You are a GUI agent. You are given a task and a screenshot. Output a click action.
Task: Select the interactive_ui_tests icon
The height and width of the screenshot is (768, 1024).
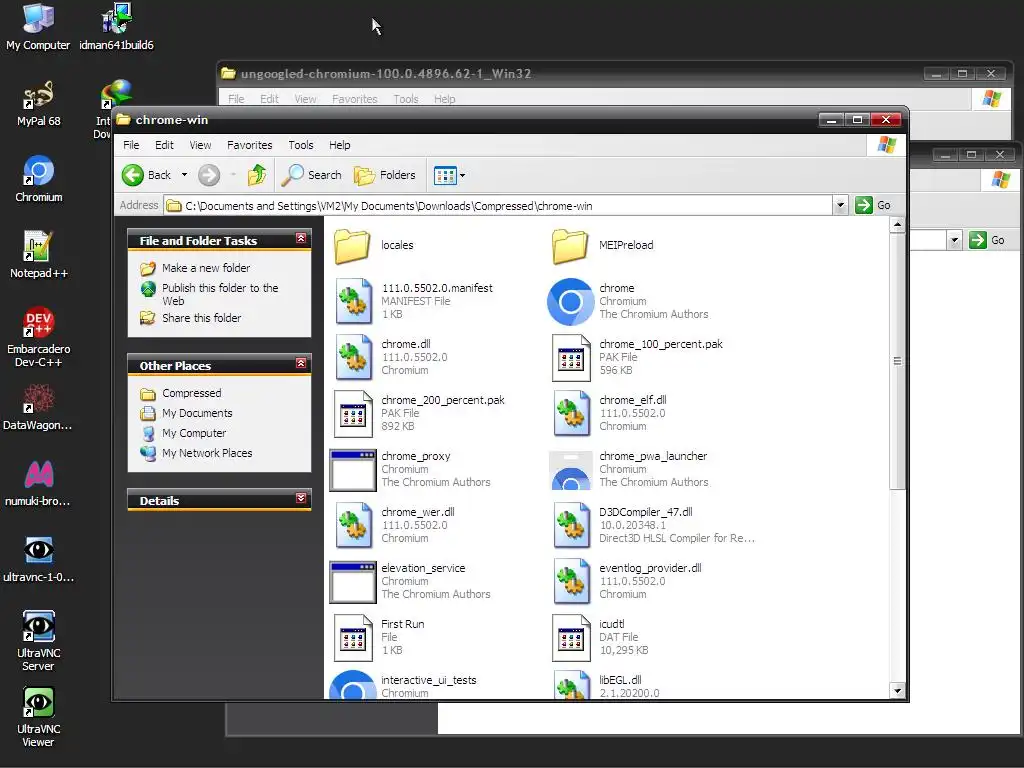[x=353, y=684]
